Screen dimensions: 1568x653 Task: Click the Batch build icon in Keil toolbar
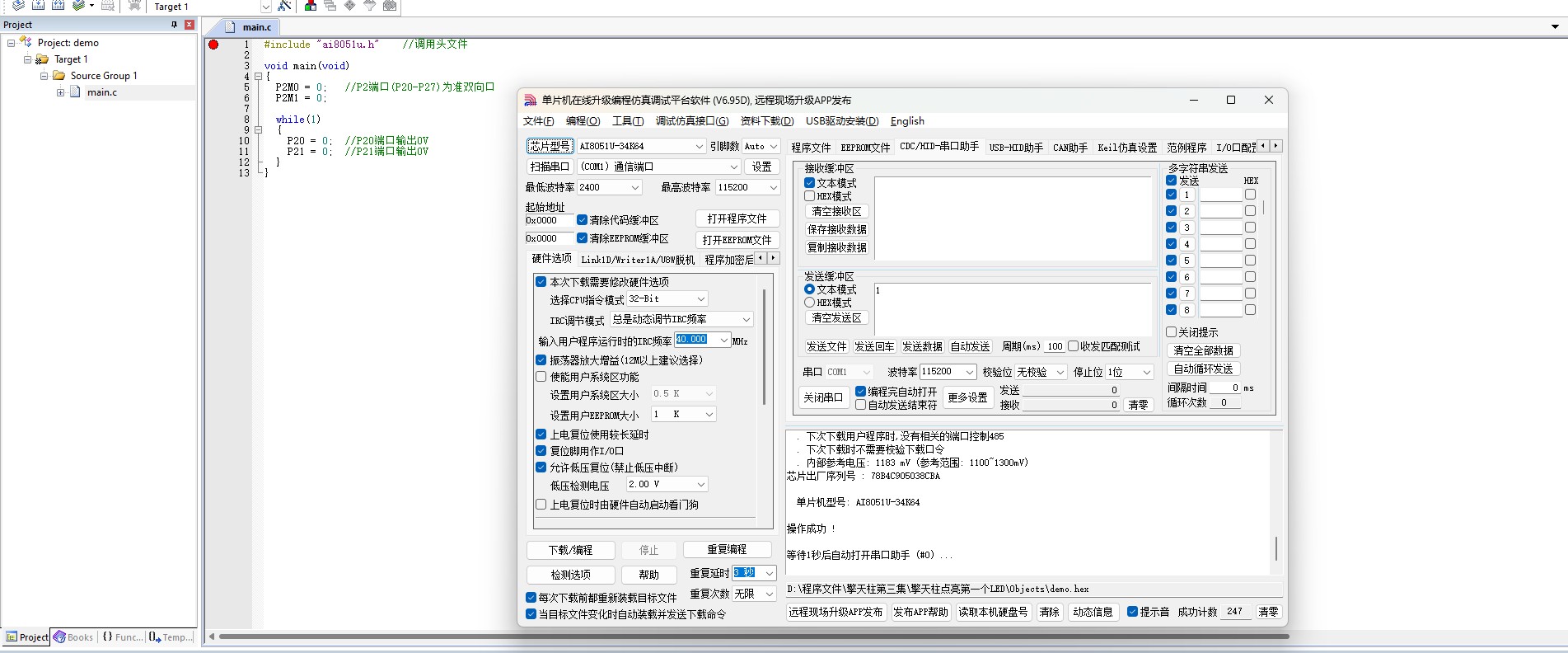(x=77, y=5)
